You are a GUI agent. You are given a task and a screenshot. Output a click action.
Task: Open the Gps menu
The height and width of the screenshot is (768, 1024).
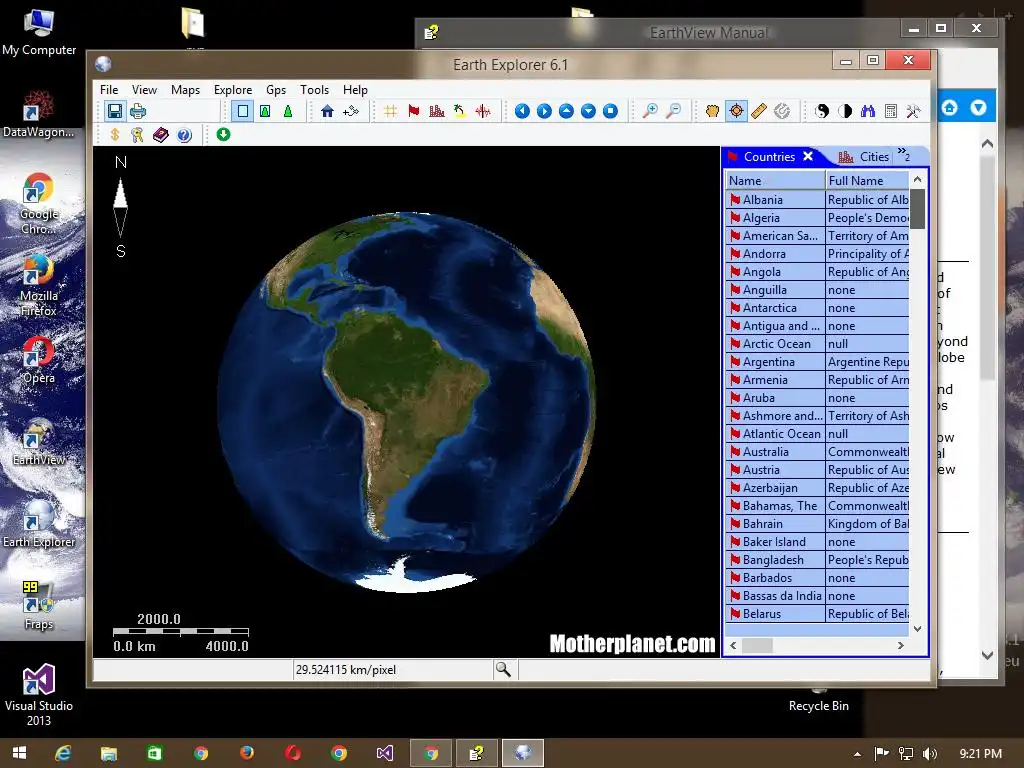276,89
